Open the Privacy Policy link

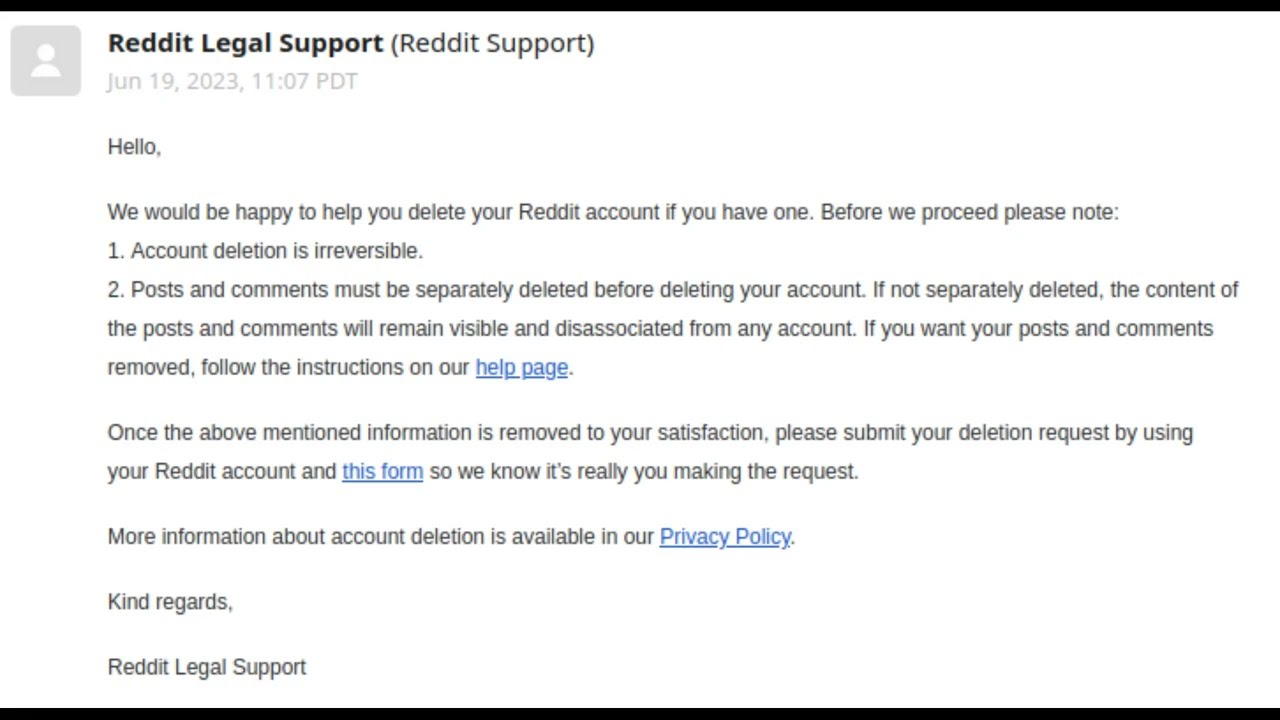coord(725,536)
